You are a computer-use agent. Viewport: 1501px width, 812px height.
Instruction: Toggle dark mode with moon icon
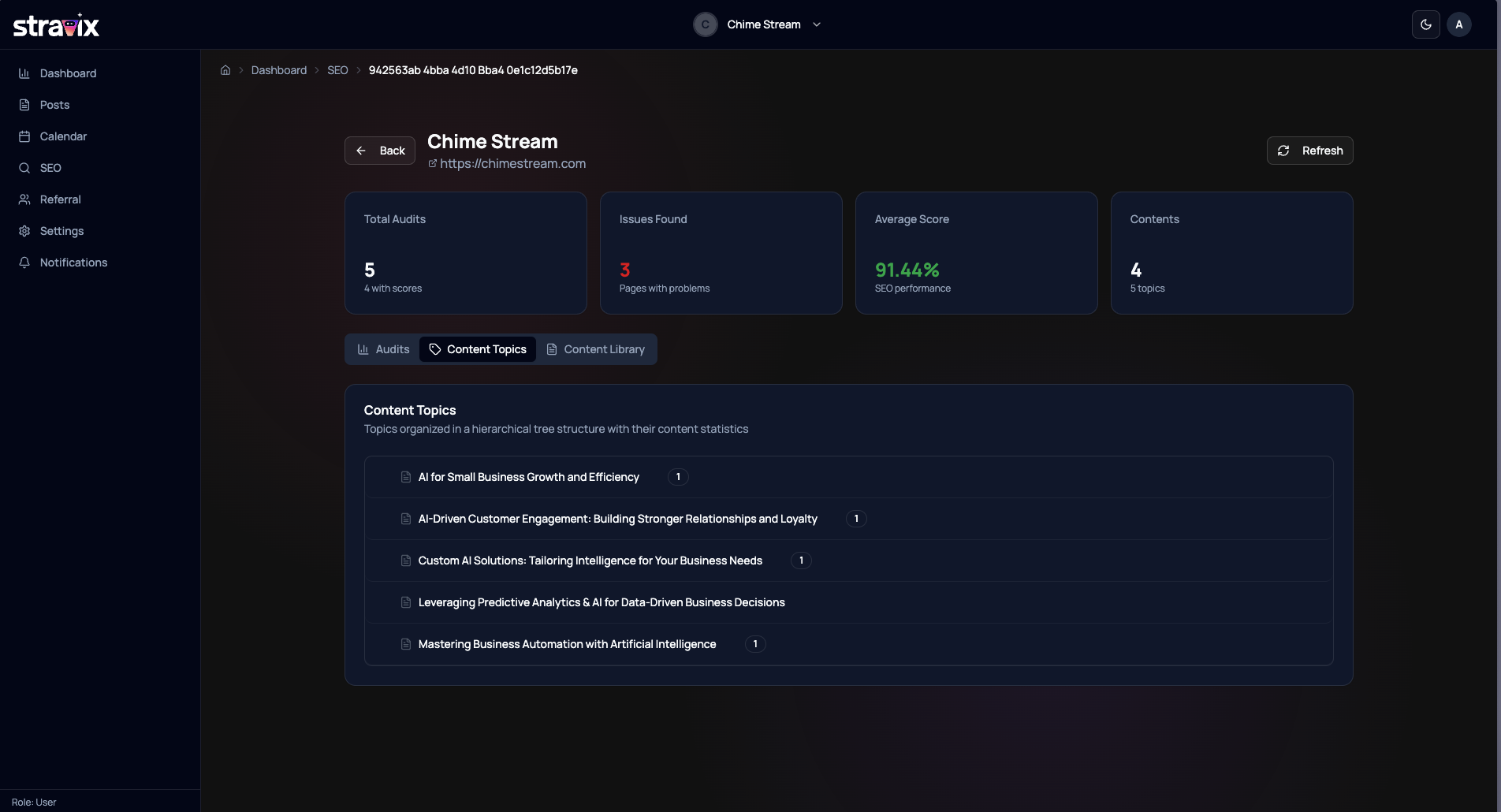pyautogui.click(x=1426, y=24)
